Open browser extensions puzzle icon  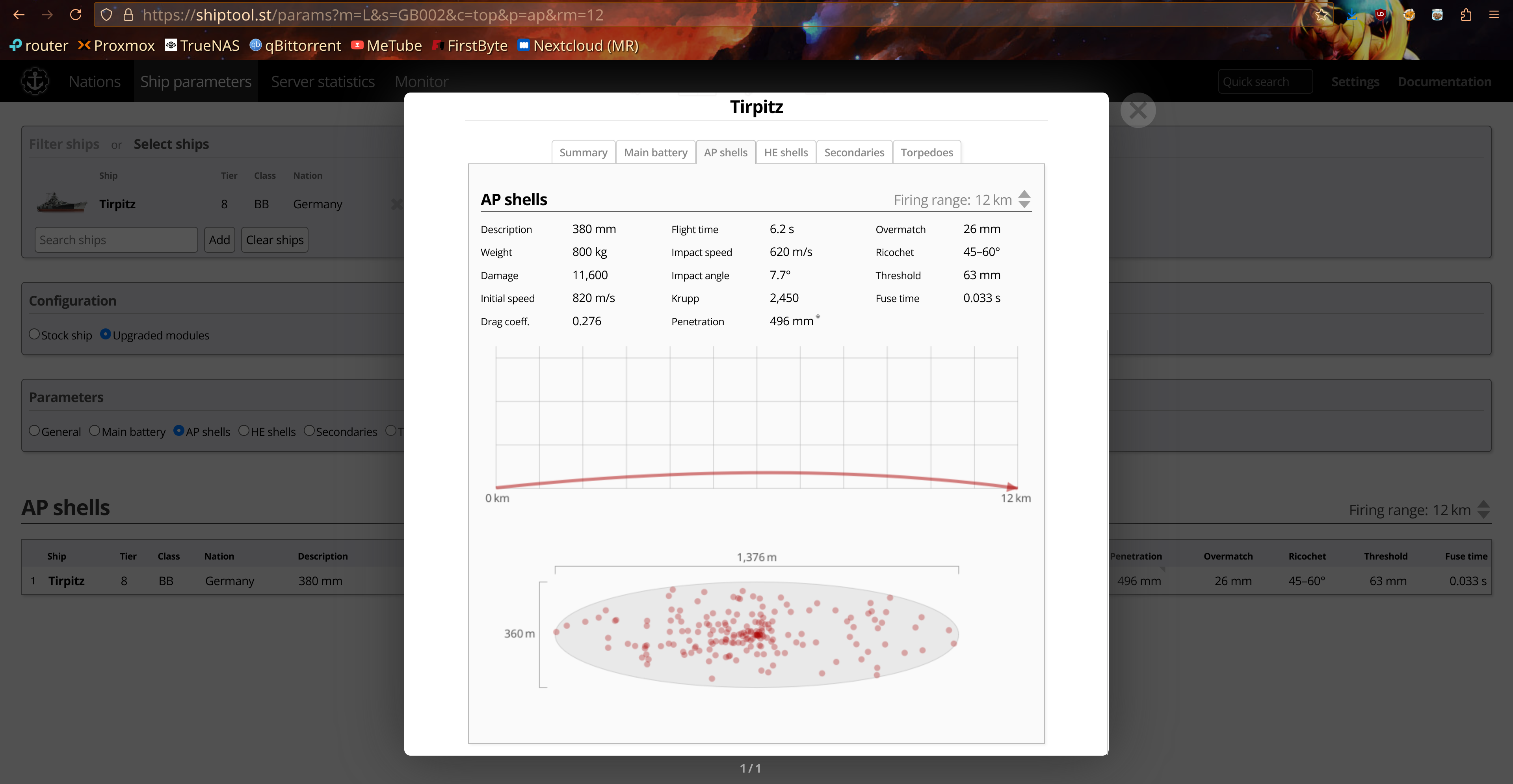coord(1465,15)
